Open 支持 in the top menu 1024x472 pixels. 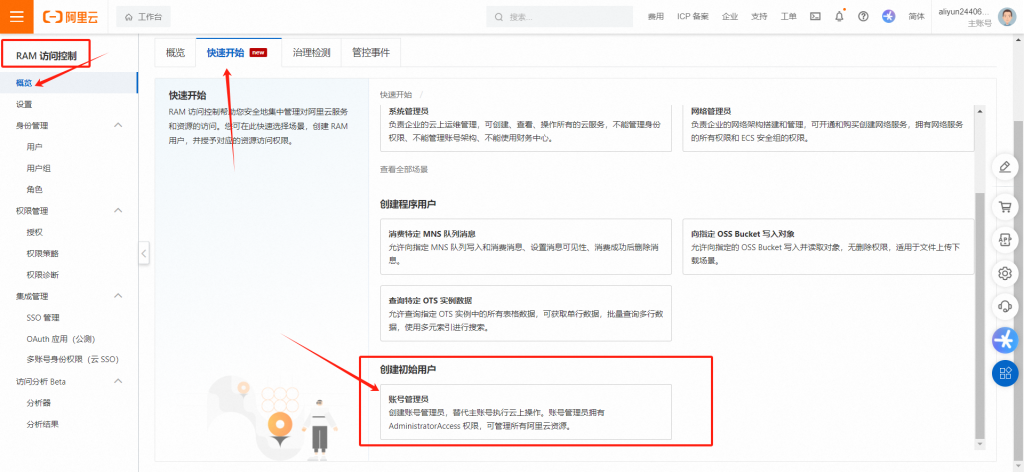pyautogui.click(x=759, y=17)
